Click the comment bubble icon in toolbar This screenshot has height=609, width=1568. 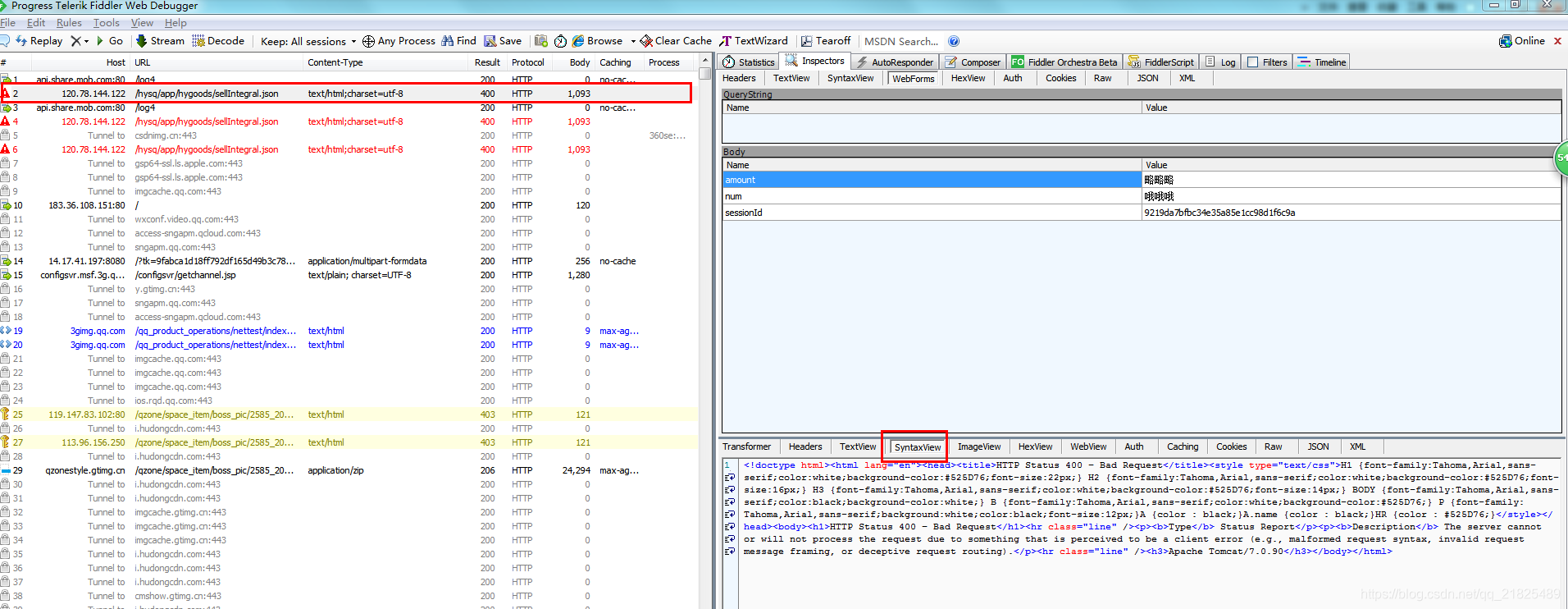[5, 41]
